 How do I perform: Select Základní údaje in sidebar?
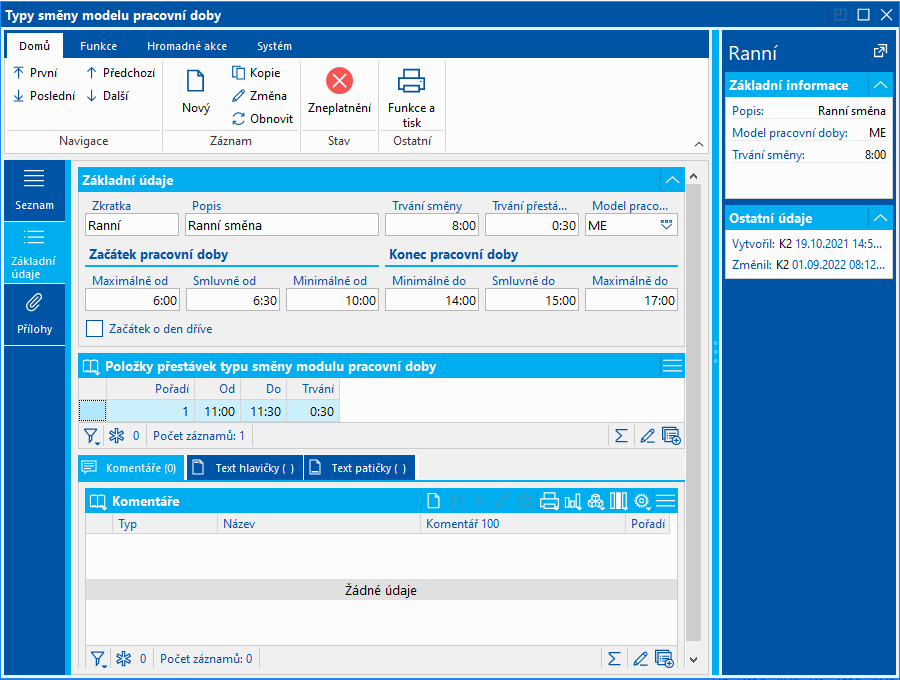(x=34, y=252)
